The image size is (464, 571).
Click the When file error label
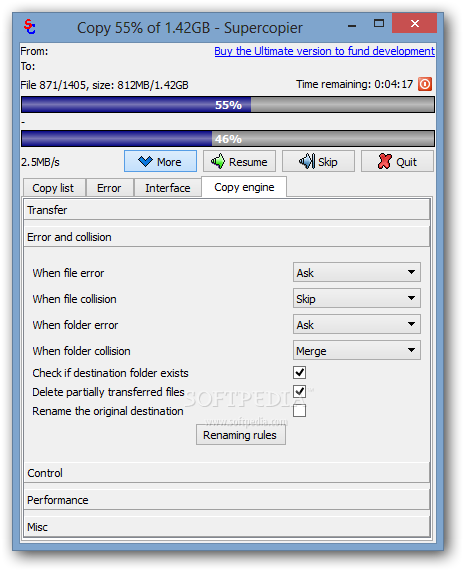pos(68,273)
